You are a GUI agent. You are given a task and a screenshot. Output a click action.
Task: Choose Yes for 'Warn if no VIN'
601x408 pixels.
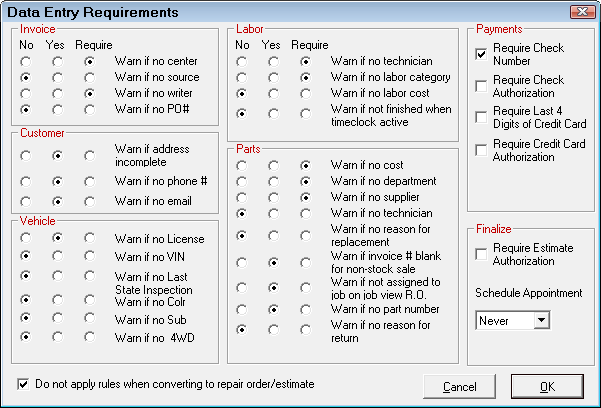(x=57, y=256)
